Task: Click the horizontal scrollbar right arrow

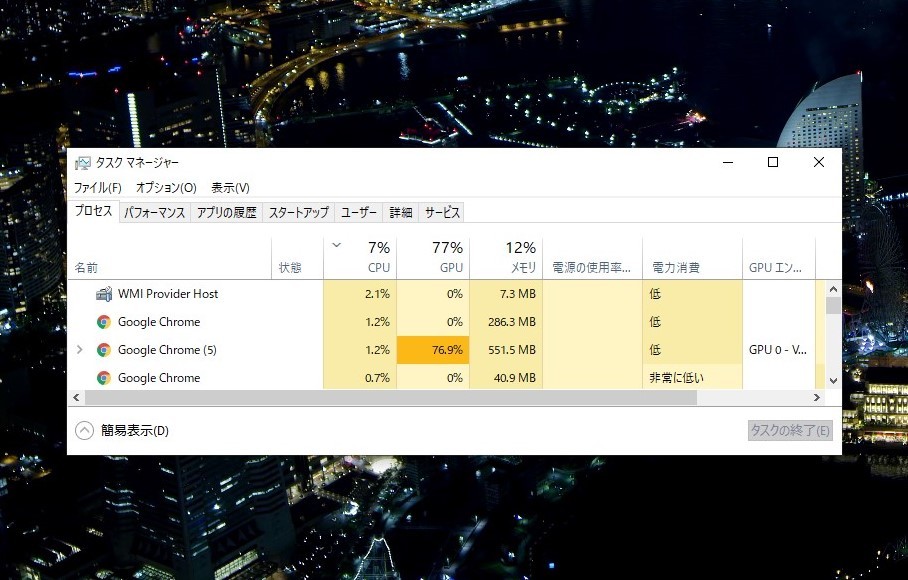Action: (x=817, y=397)
